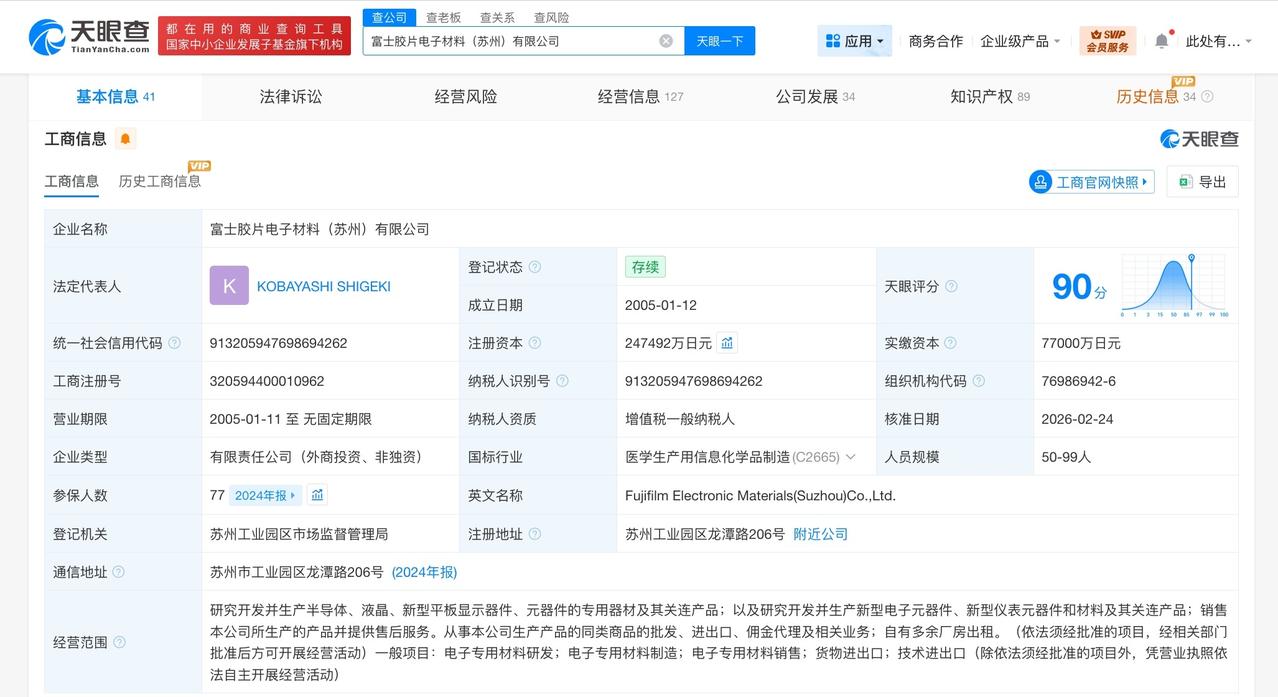Click the SVIP会员服务 membership icon
The height and width of the screenshot is (697, 1278).
click(x=1106, y=40)
